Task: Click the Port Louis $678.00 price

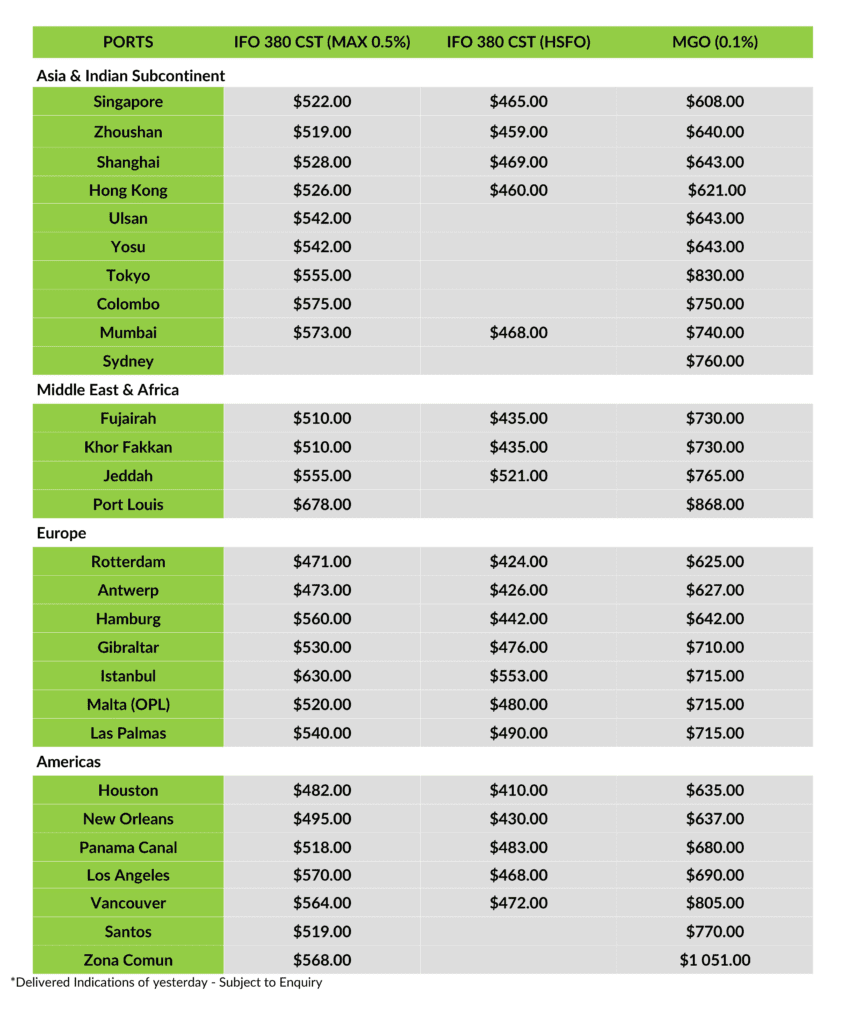Action: (322, 504)
